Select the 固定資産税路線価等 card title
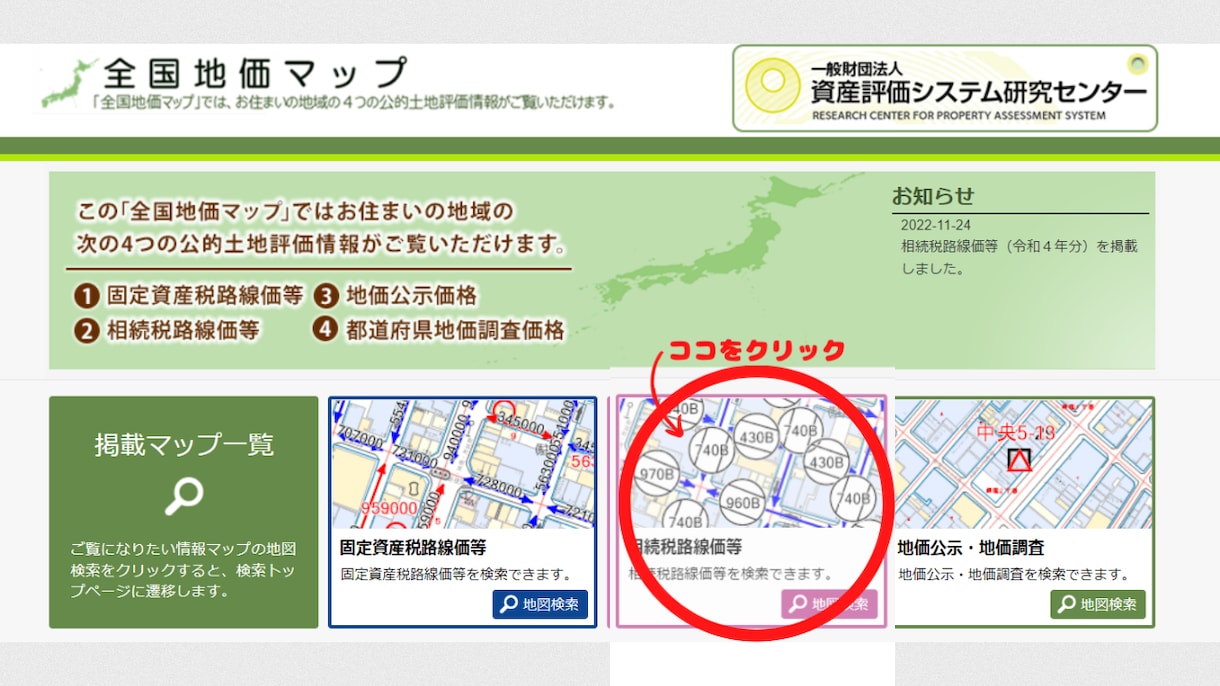Screen dimensions: 1220x686 413,547
